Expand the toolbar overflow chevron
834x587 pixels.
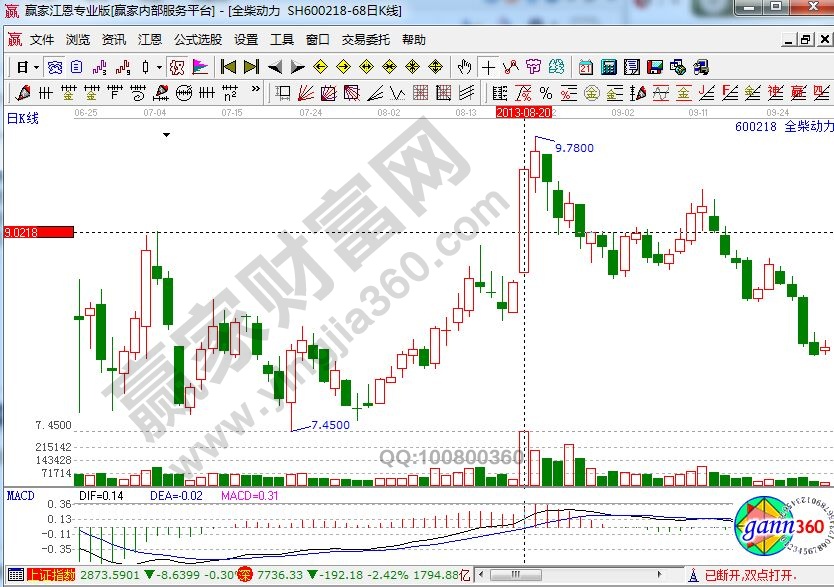click(256, 89)
